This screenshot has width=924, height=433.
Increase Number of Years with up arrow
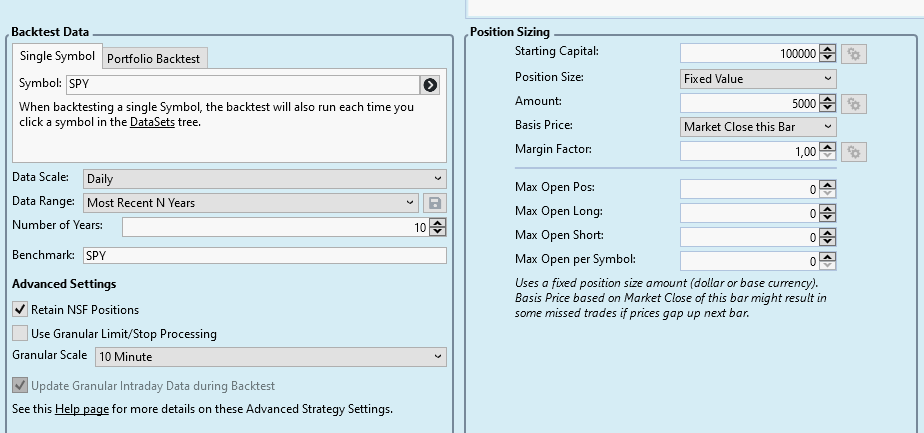click(x=438, y=223)
